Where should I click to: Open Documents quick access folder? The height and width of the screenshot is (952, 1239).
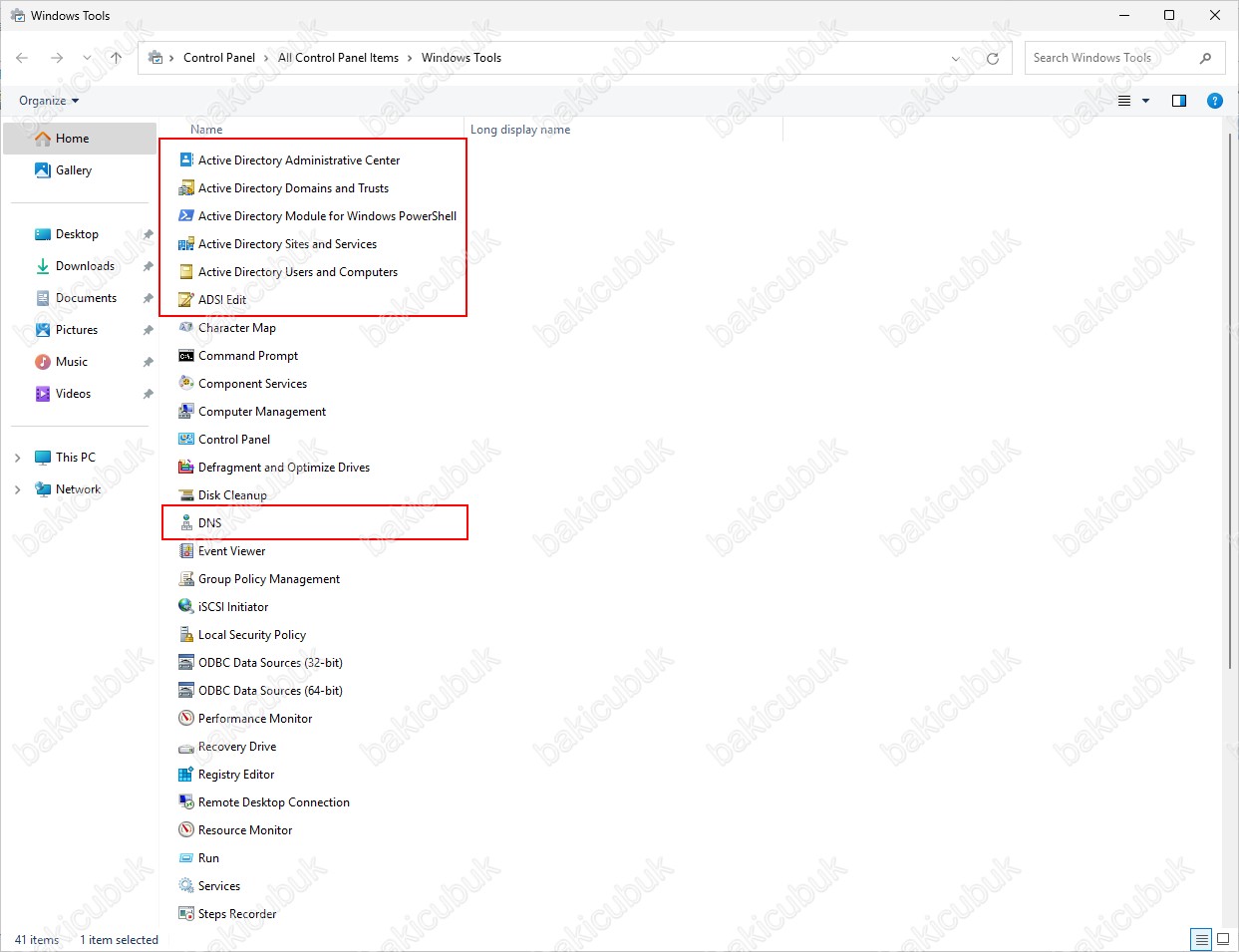pyautogui.click(x=80, y=298)
